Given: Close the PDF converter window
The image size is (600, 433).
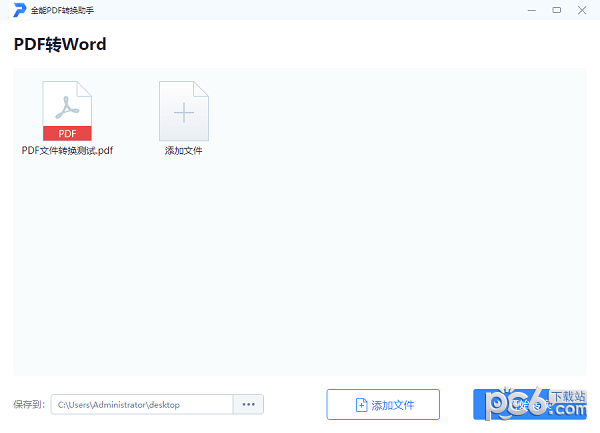Looking at the screenshot, I should pos(583,10).
